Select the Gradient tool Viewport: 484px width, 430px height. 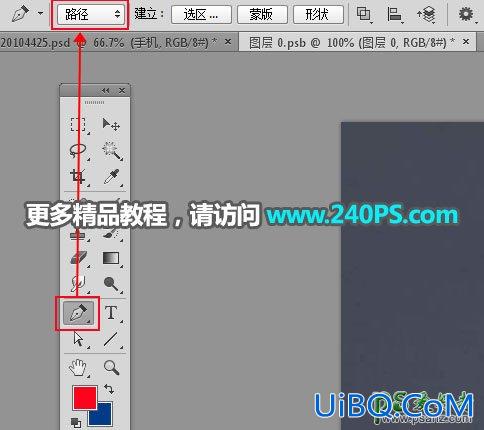111,258
